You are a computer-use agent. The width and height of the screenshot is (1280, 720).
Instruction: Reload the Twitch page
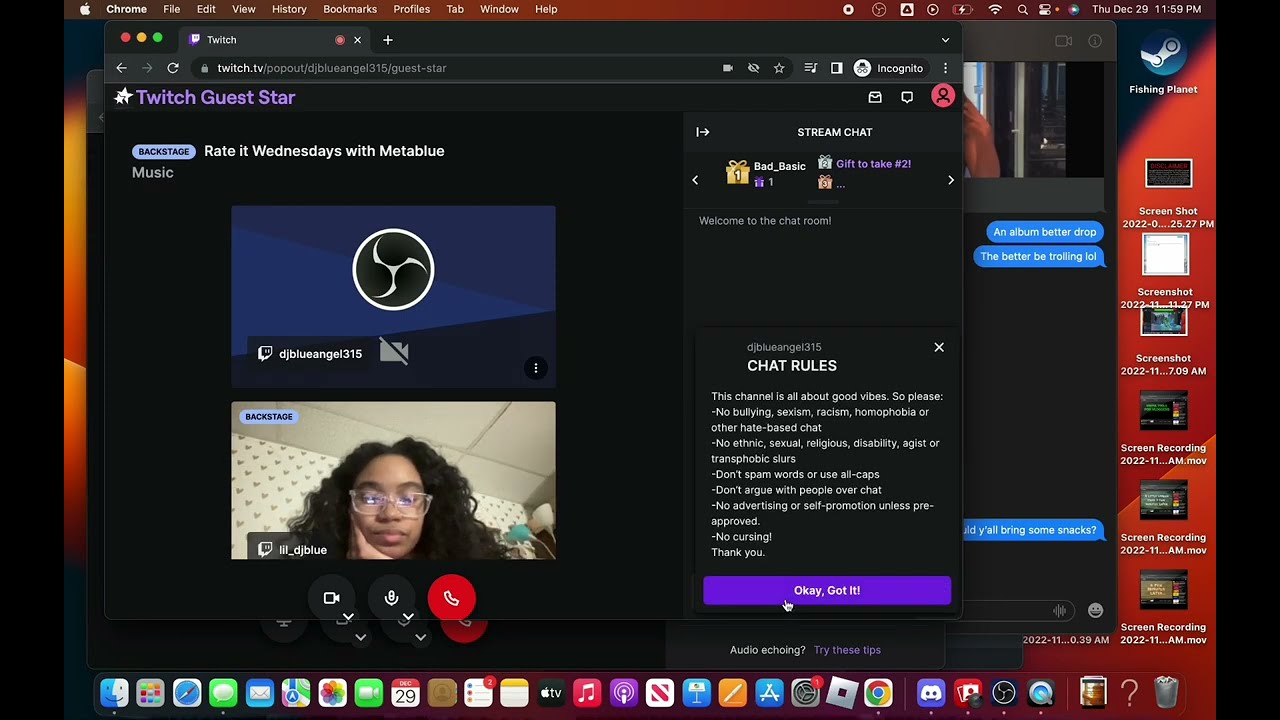pos(173,68)
